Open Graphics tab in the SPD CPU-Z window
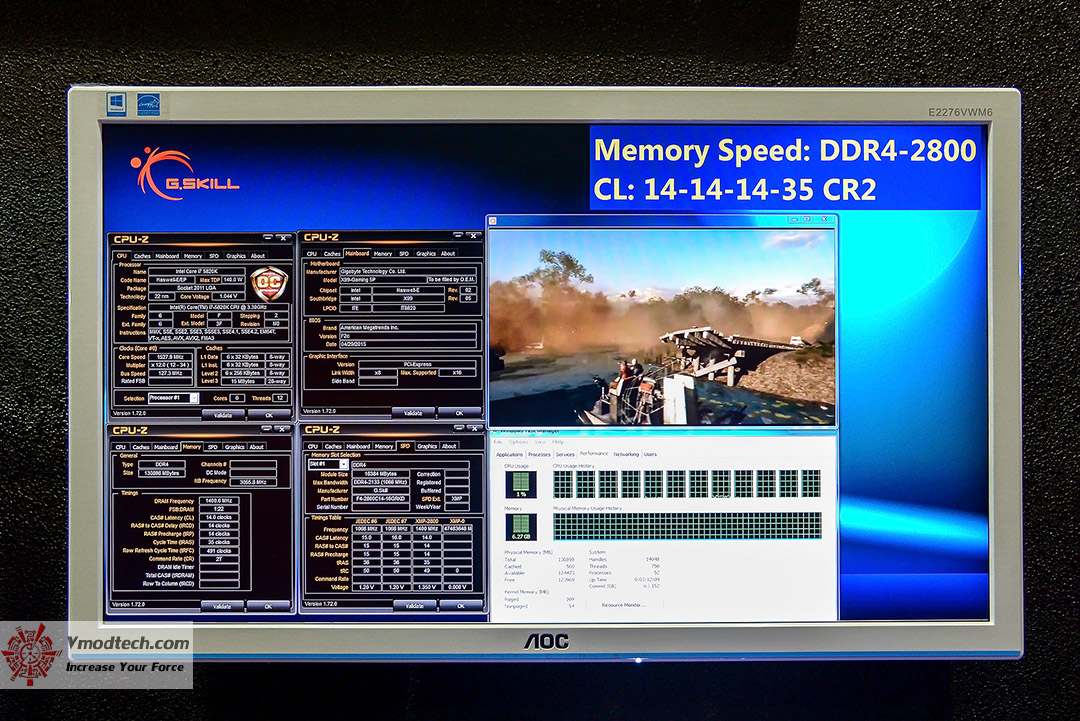 pos(427,446)
